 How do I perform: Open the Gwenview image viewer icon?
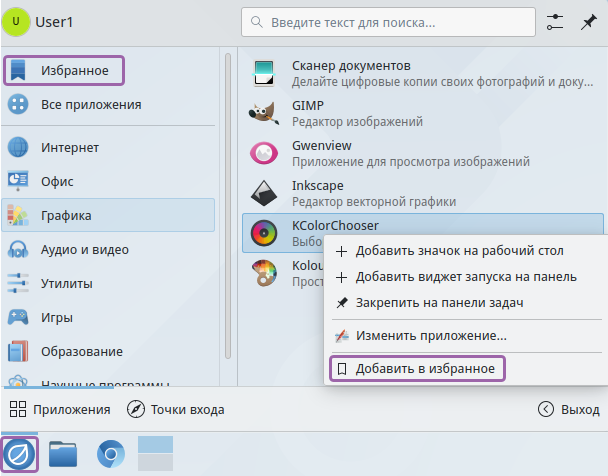coord(264,152)
